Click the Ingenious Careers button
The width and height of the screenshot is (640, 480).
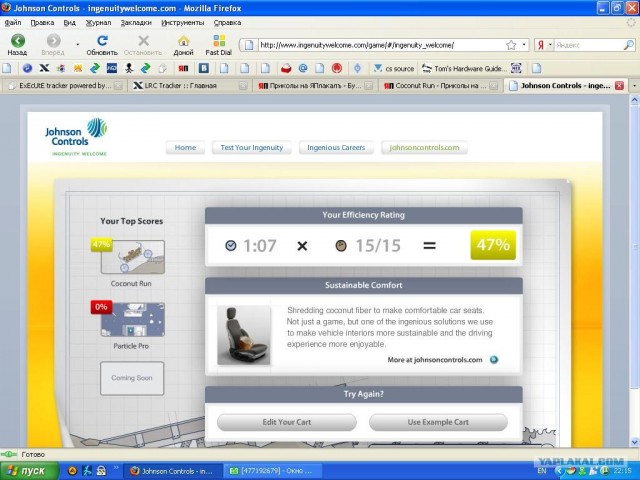tap(336, 147)
